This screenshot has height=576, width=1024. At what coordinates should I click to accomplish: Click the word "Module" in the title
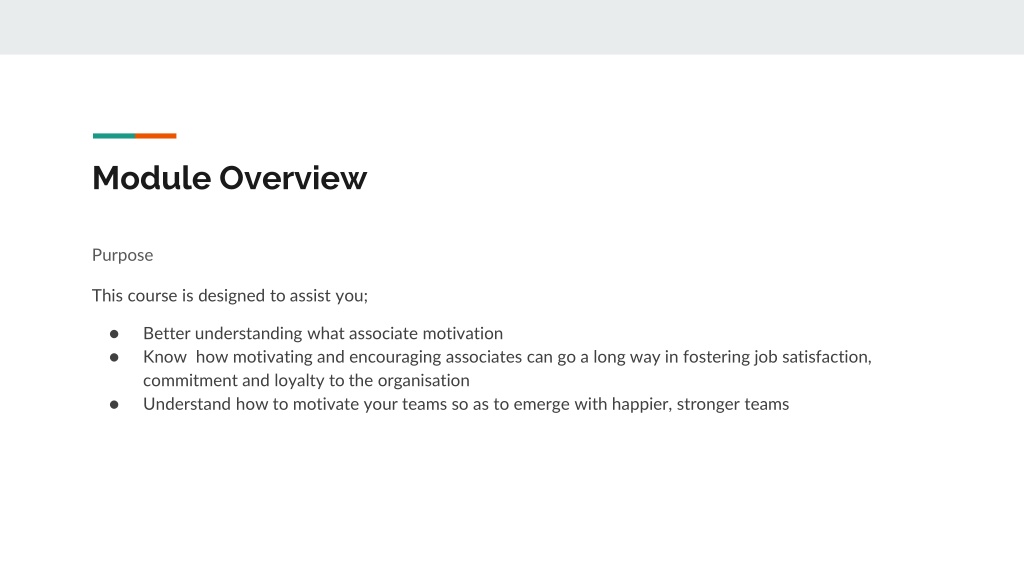coord(152,178)
